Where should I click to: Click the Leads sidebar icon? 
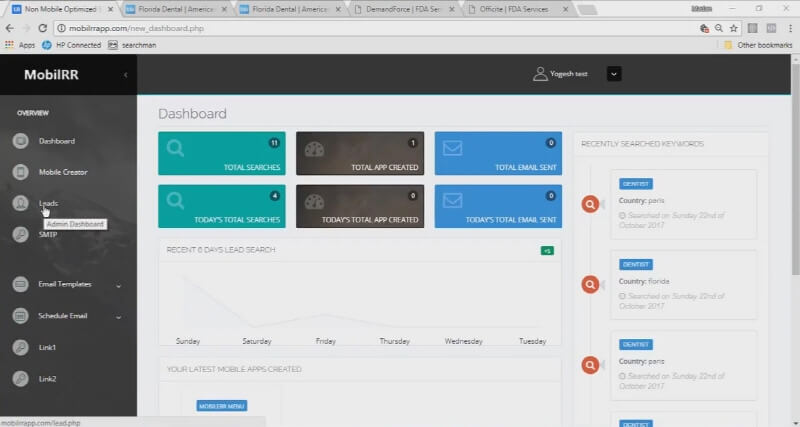click(x=20, y=203)
